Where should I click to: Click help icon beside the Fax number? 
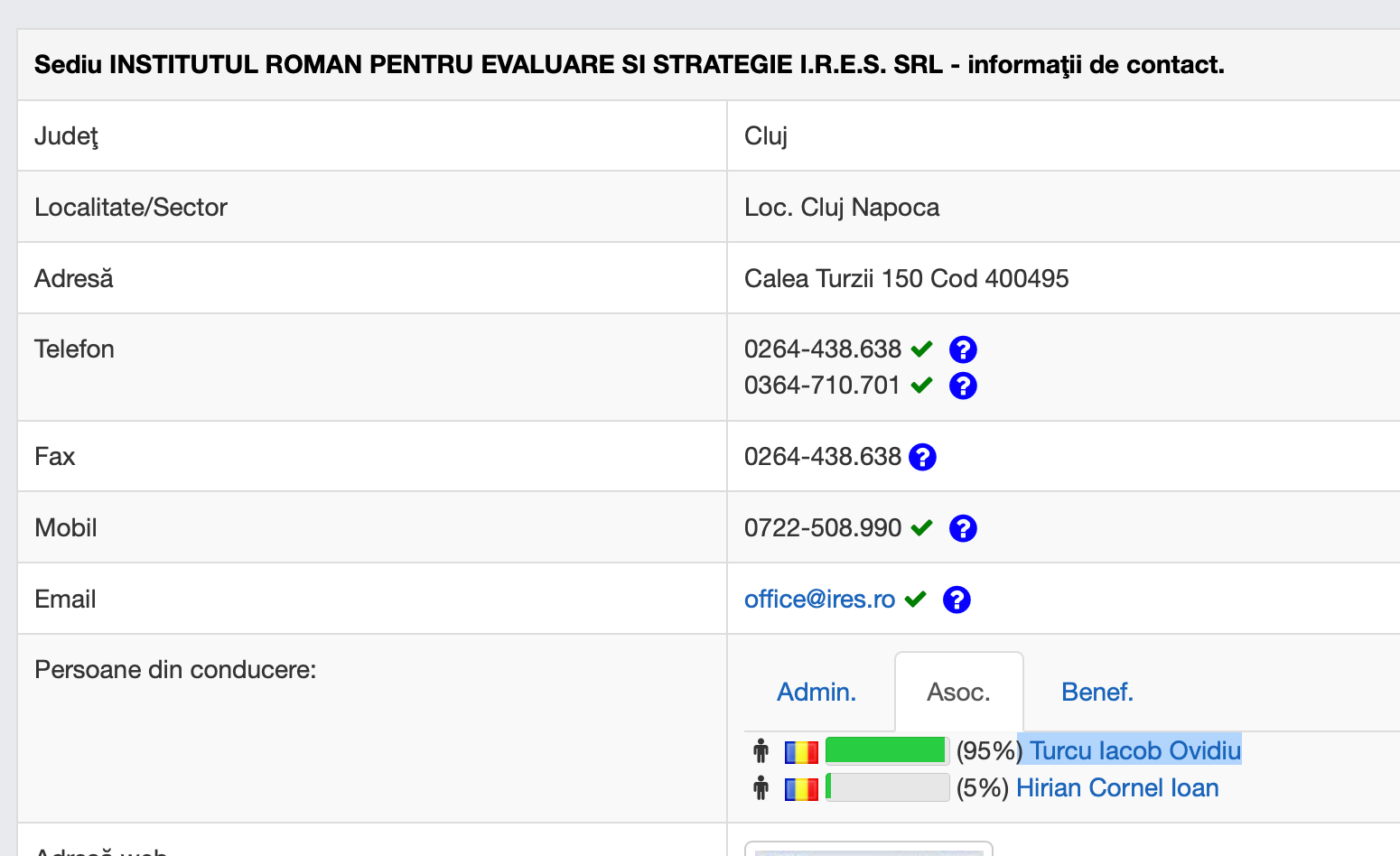click(x=922, y=457)
